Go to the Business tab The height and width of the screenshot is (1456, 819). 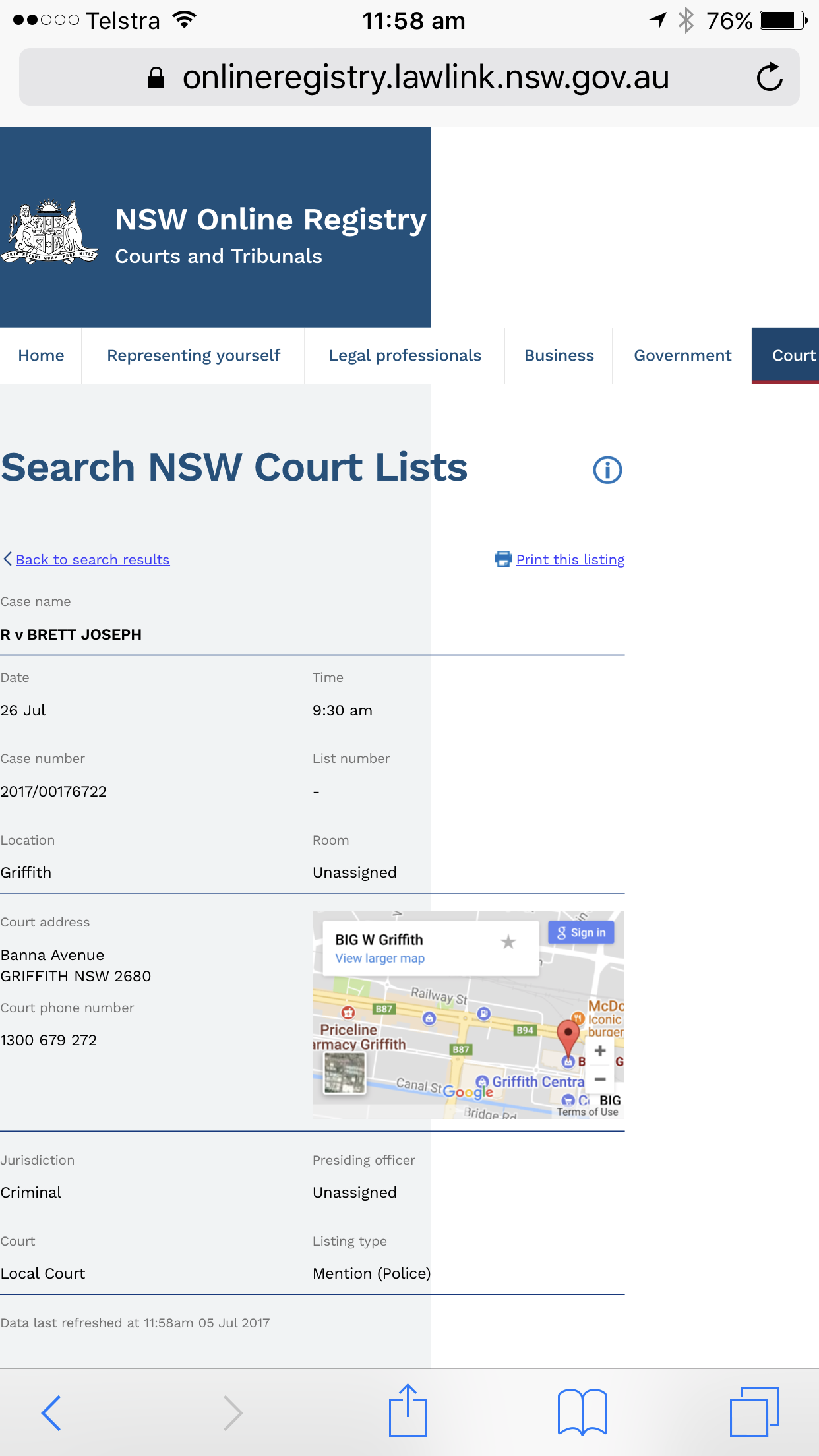559,355
